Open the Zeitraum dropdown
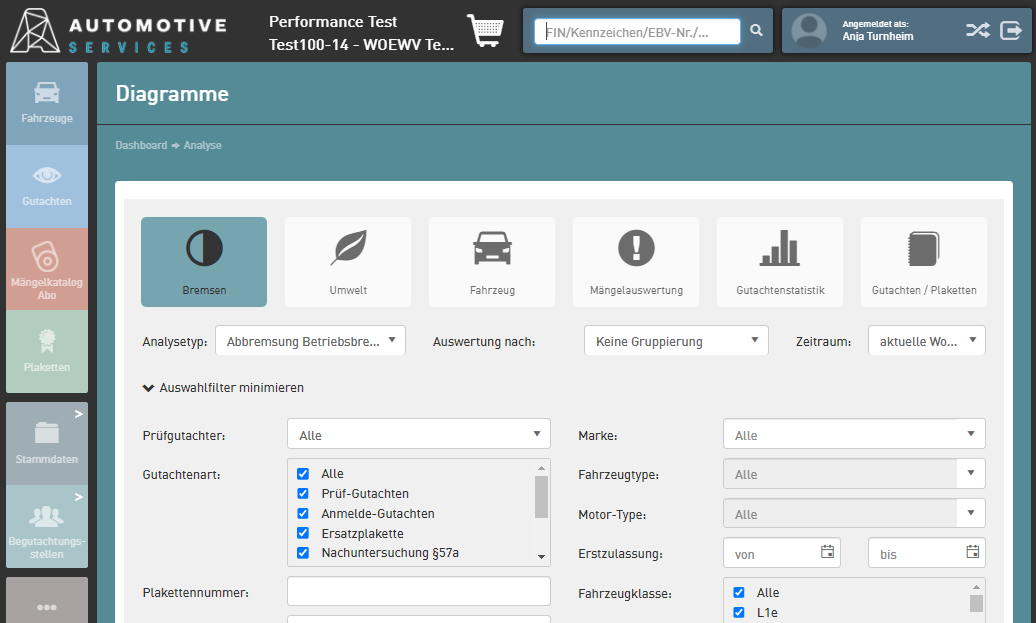 pyautogui.click(x=926, y=341)
